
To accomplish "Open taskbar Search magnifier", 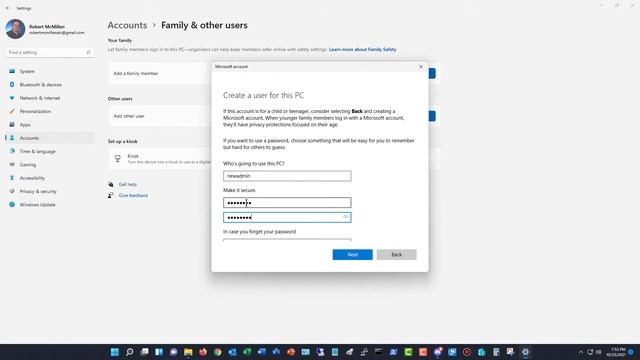I will [129, 352].
